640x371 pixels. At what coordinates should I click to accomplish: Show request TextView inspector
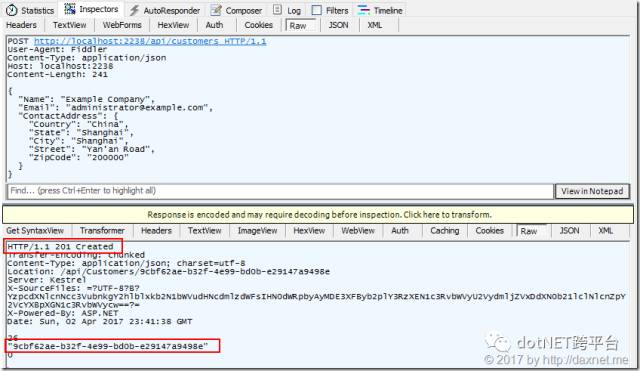coord(69,25)
